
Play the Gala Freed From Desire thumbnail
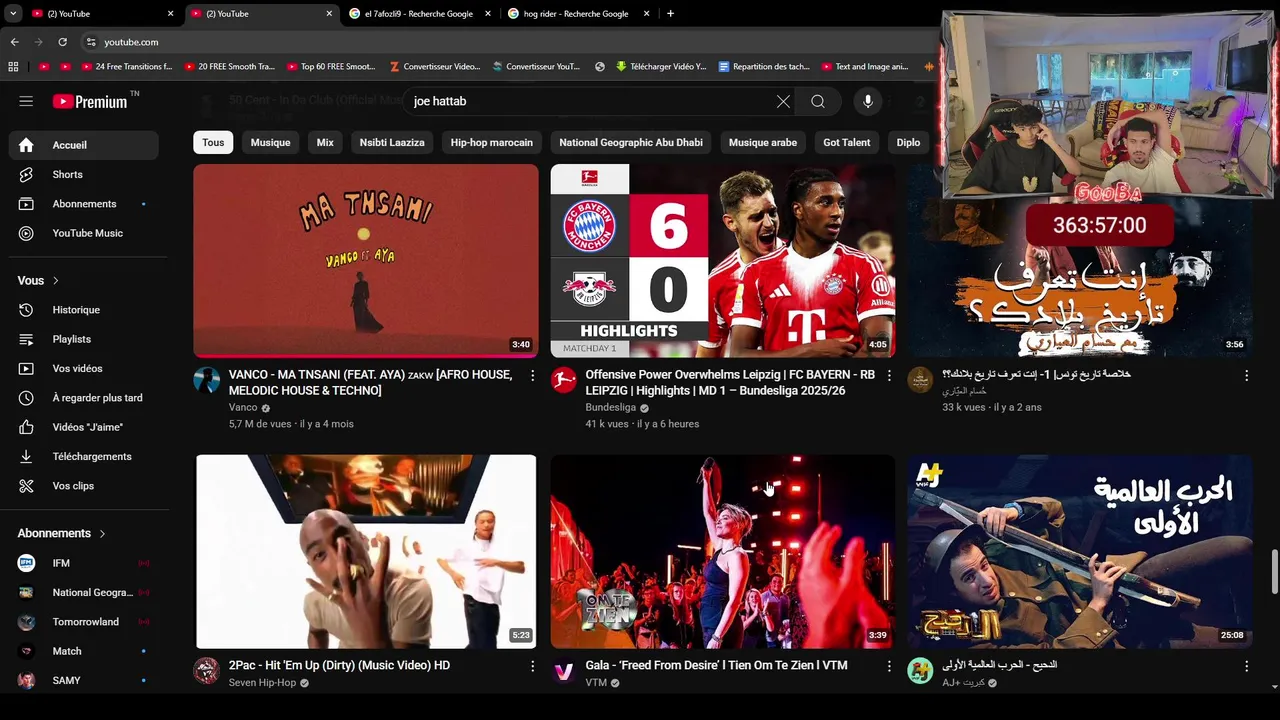point(723,551)
